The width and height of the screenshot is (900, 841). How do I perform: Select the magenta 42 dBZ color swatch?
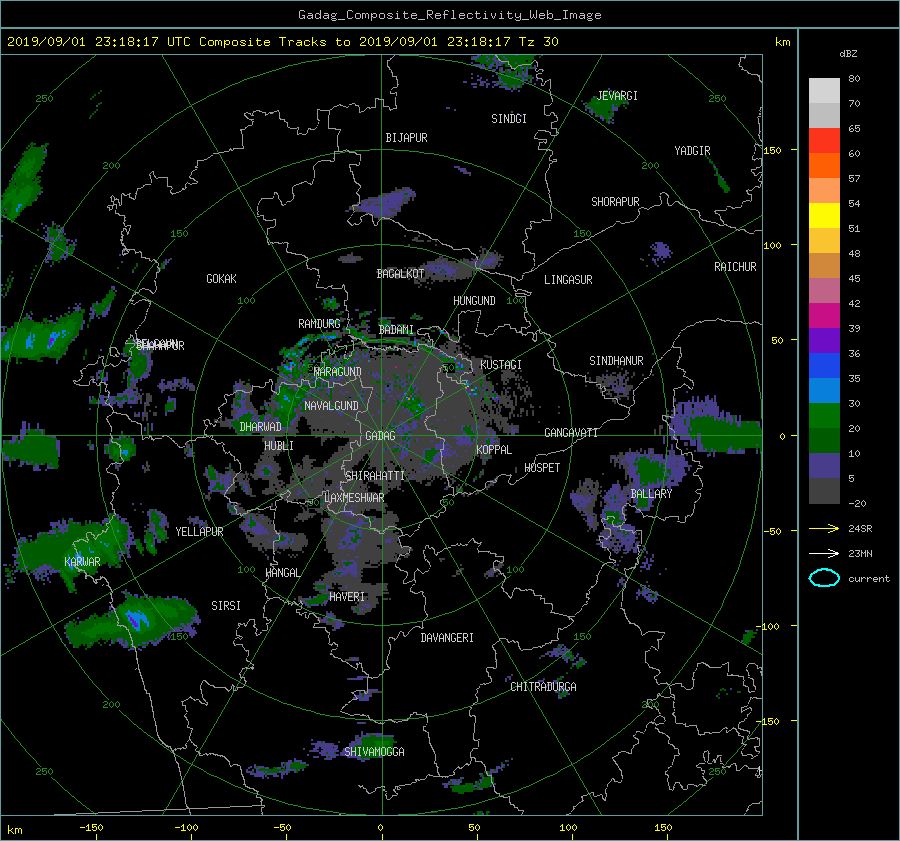click(824, 315)
